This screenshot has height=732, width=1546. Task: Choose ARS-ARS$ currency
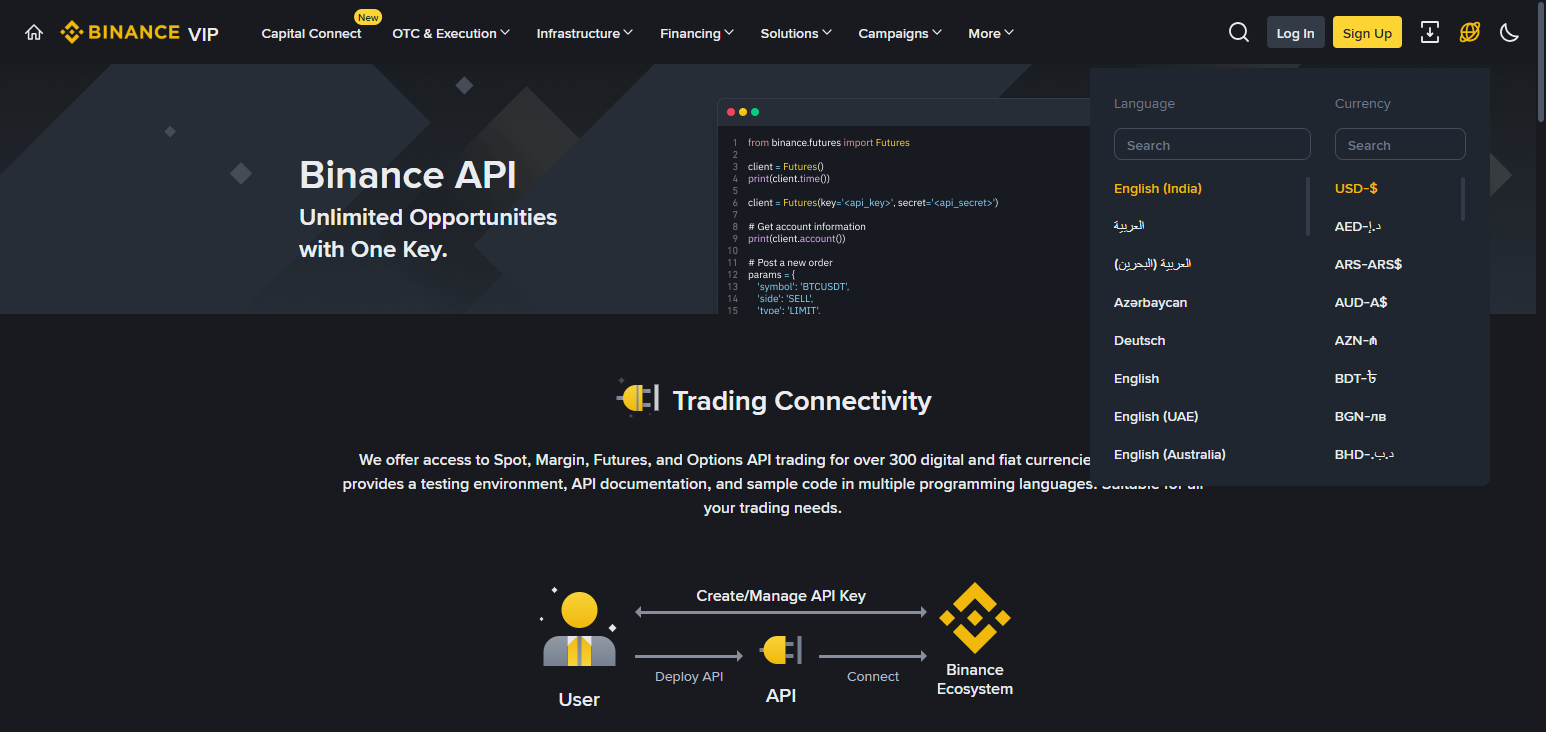1368,264
